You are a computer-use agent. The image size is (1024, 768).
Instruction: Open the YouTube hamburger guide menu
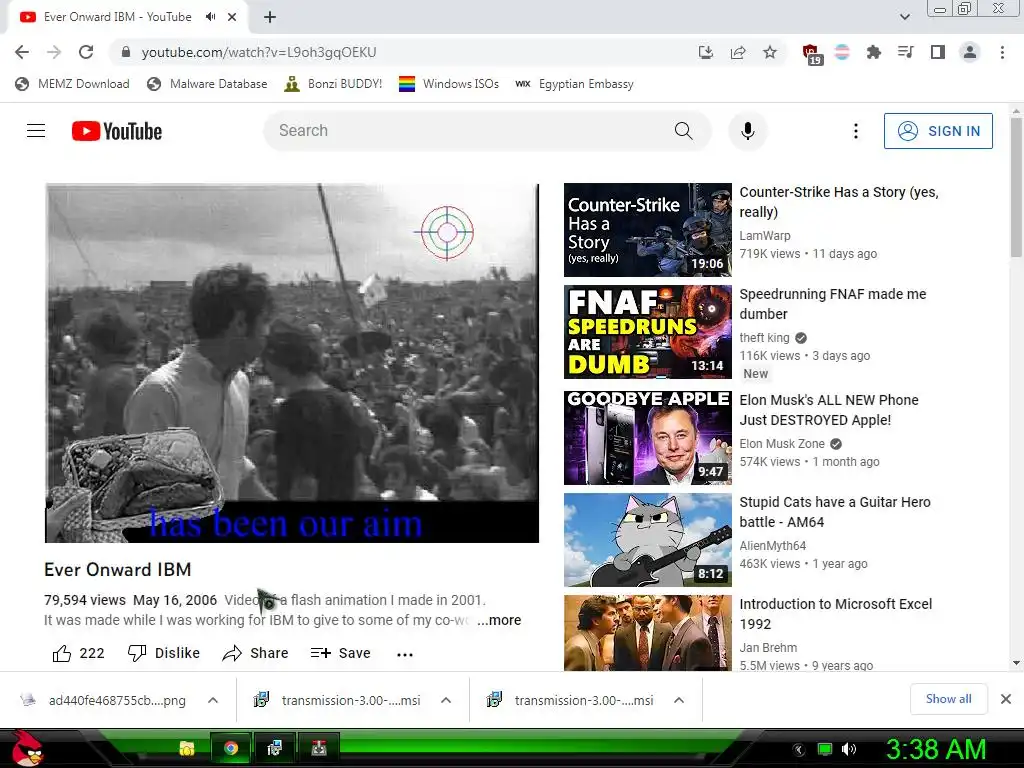coord(36,131)
